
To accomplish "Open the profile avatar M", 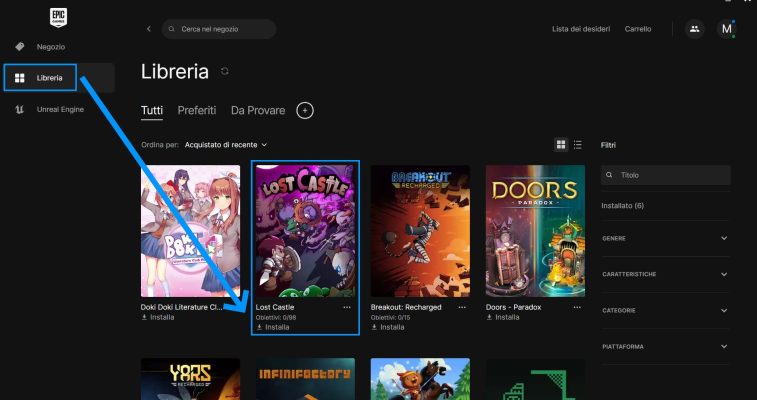I will [x=727, y=29].
